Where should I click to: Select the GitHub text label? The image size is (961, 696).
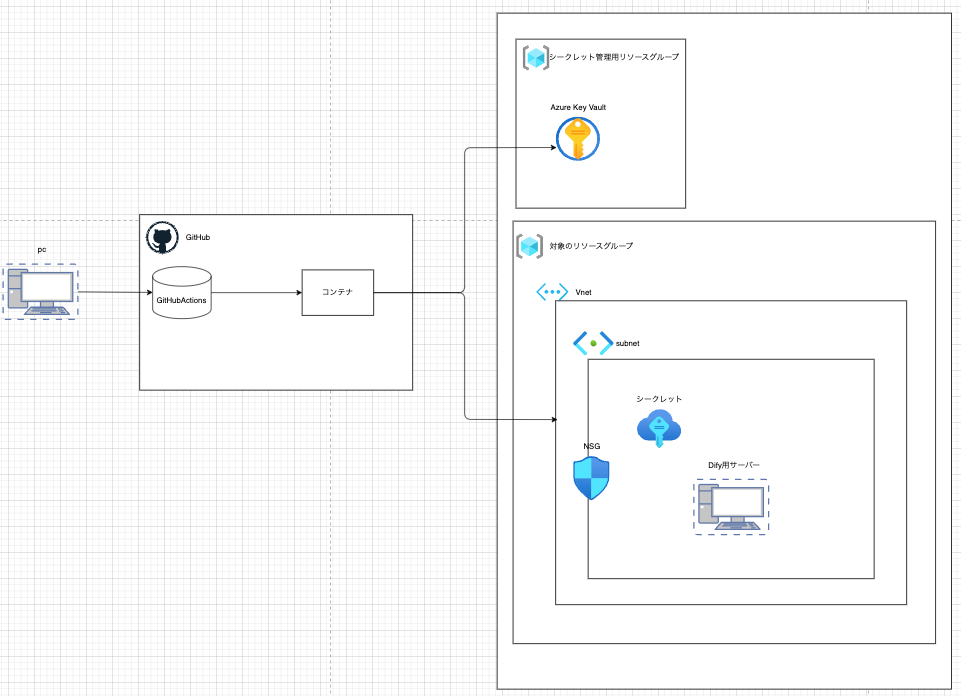198,238
